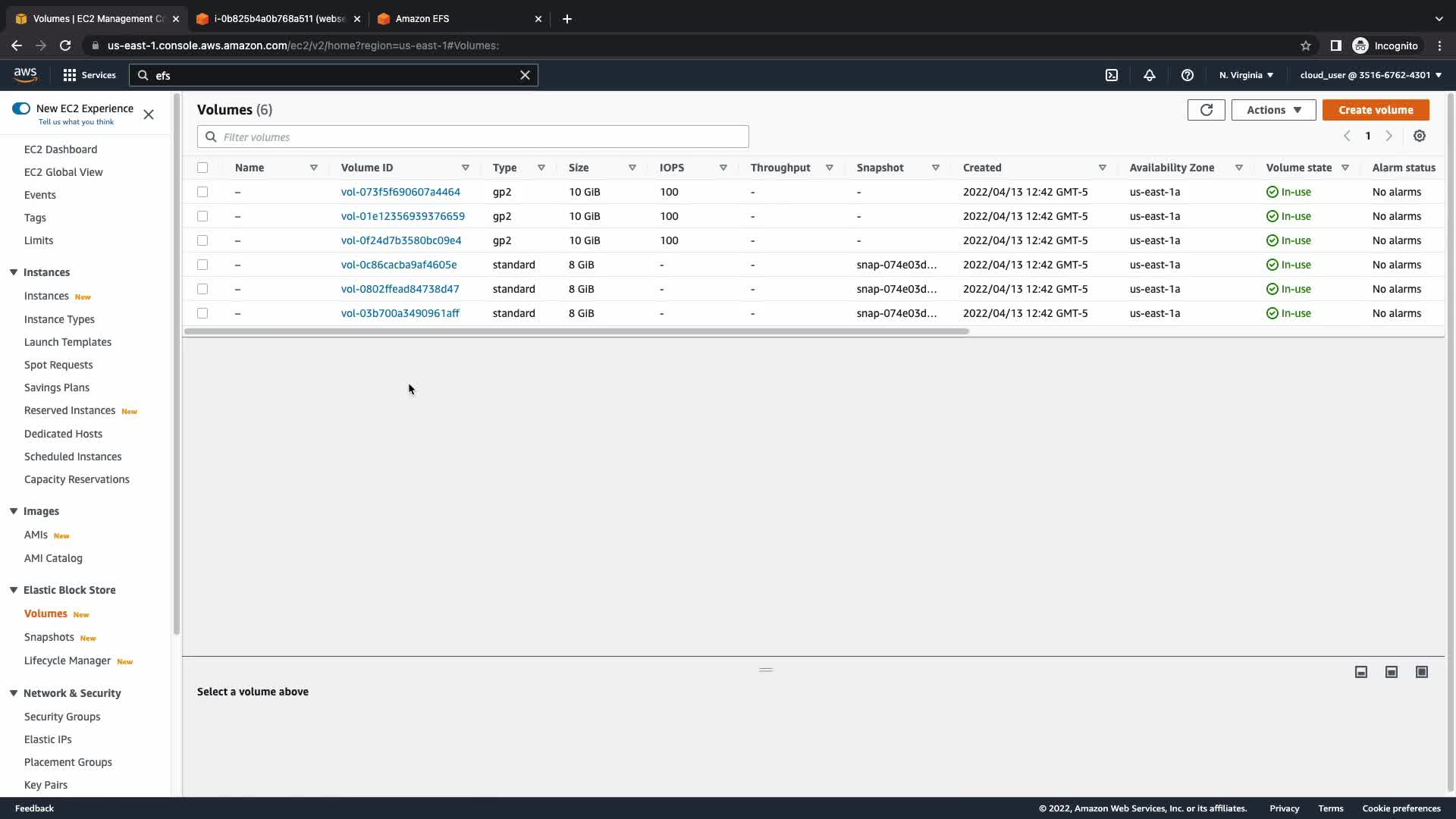
Task: Open CloudShell from the top bar
Action: pos(1112,75)
